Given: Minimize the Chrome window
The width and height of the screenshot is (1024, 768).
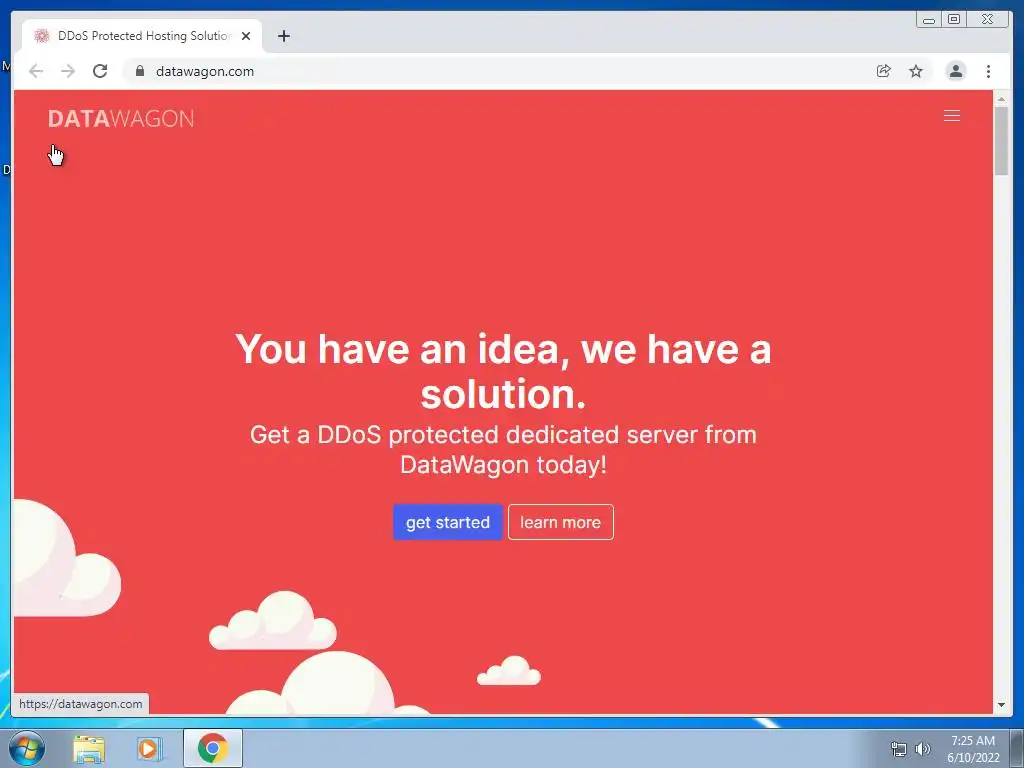Looking at the screenshot, I should (x=928, y=20).
